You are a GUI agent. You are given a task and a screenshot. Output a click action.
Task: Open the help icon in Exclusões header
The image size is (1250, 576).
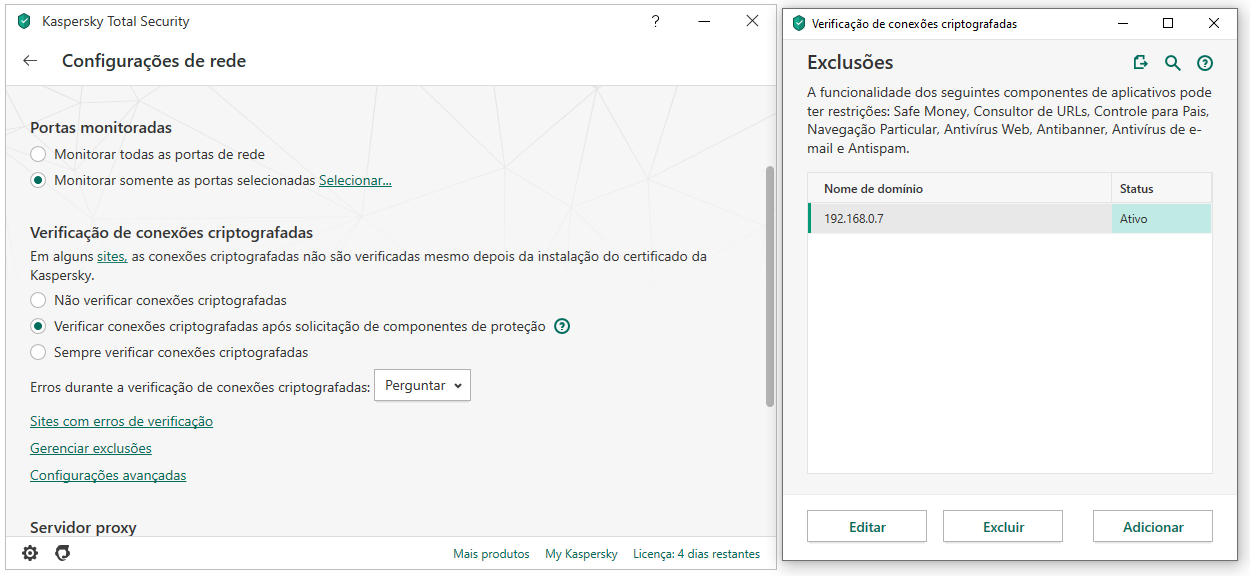point(1205,63)
